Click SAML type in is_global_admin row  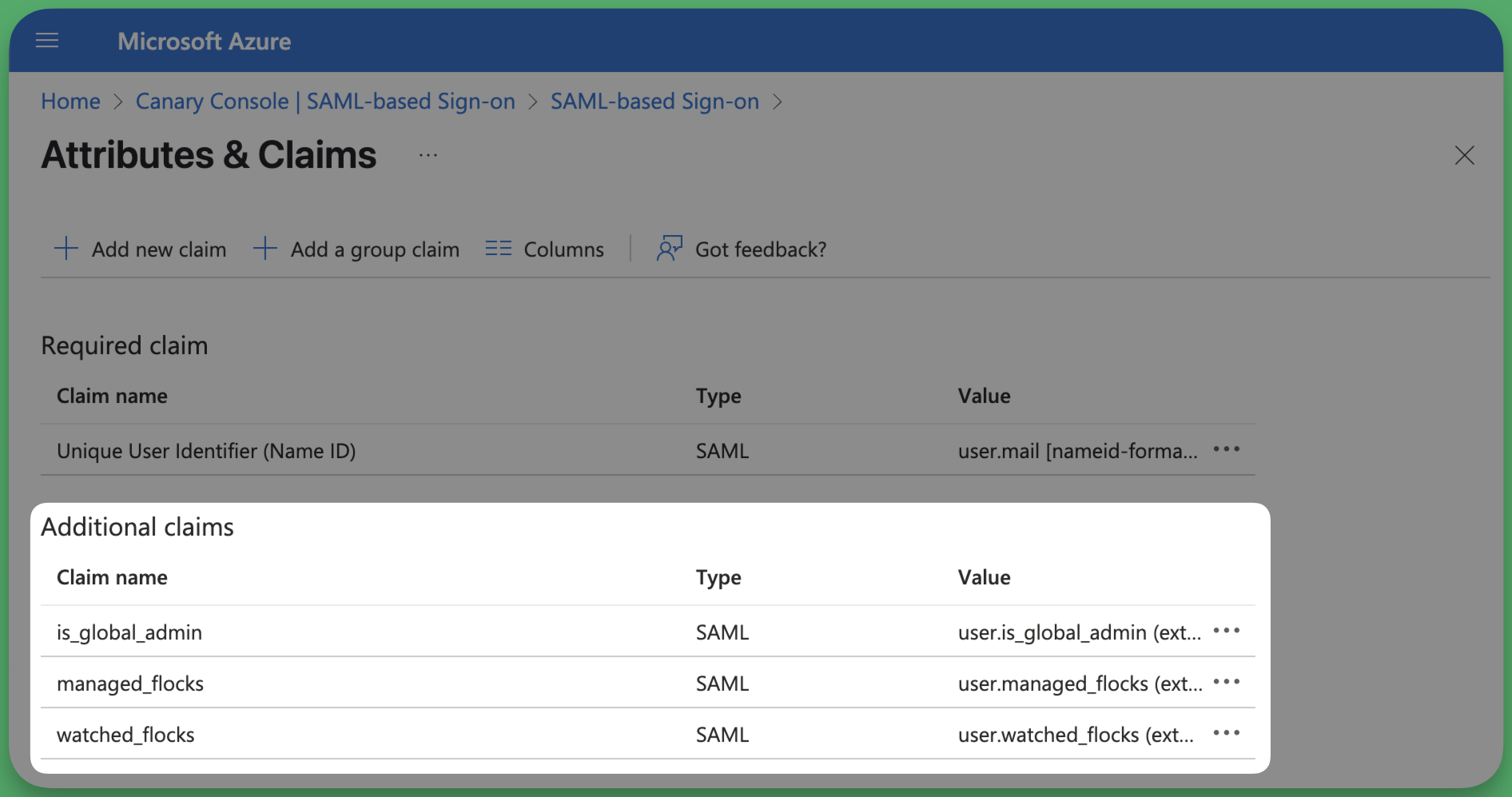click(x=722, y=632)
